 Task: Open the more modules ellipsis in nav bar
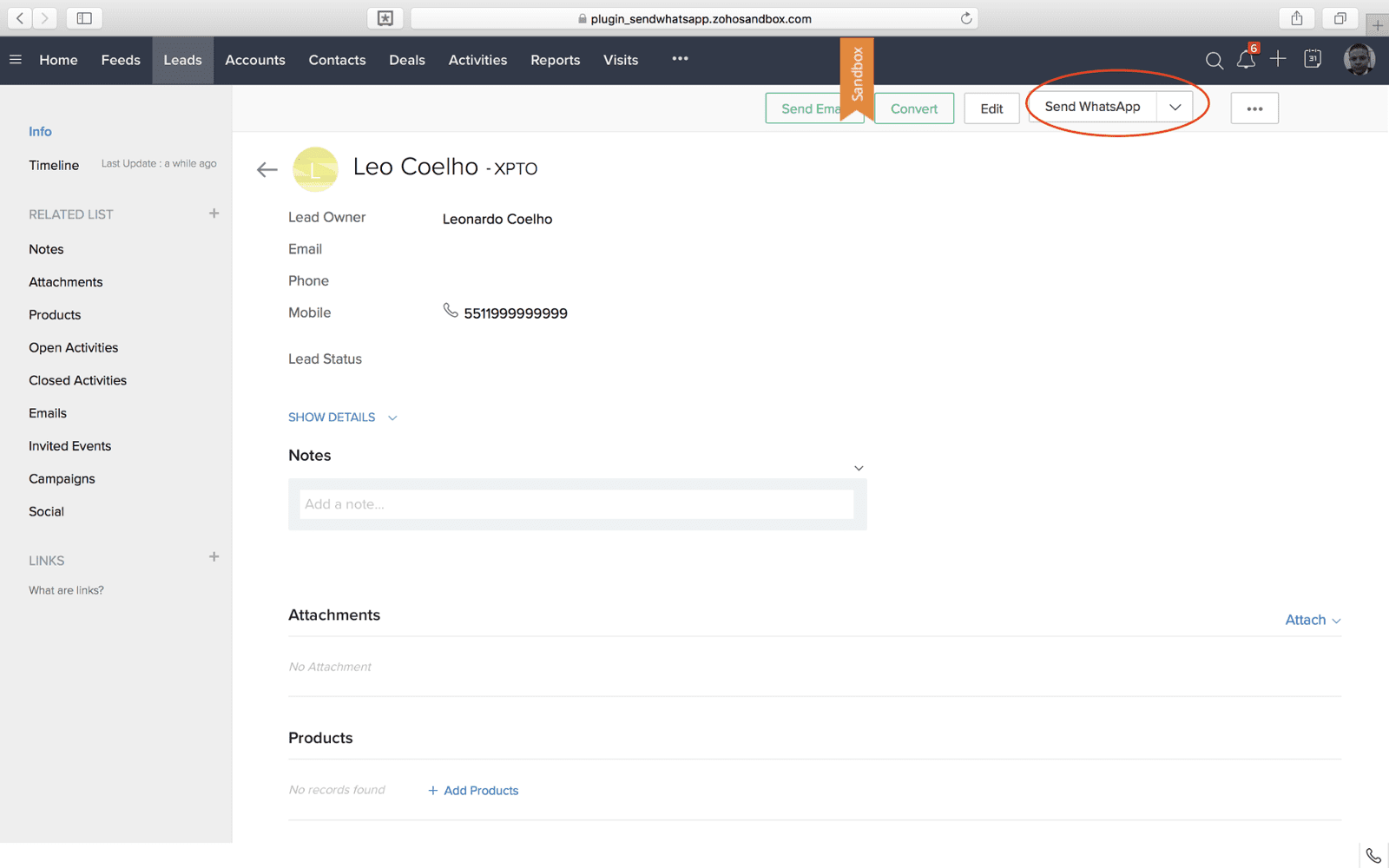tap(680, 59)
